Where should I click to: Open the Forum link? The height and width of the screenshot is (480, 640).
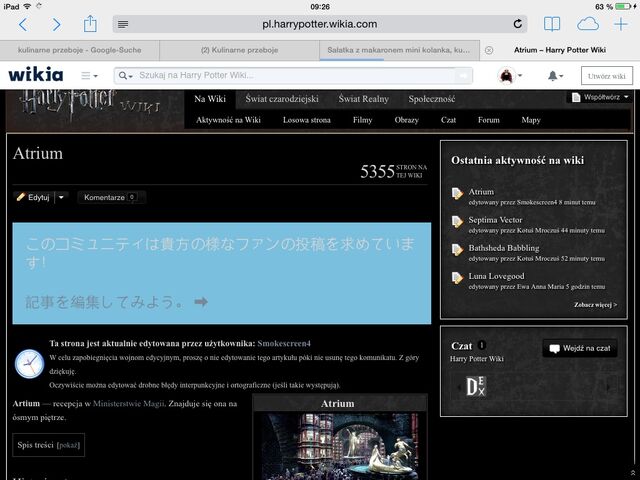pos(489,120)
